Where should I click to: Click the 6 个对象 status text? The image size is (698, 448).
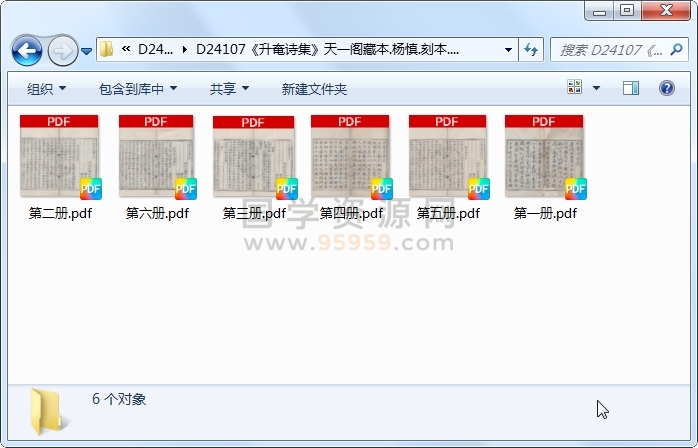click(119, 399)
